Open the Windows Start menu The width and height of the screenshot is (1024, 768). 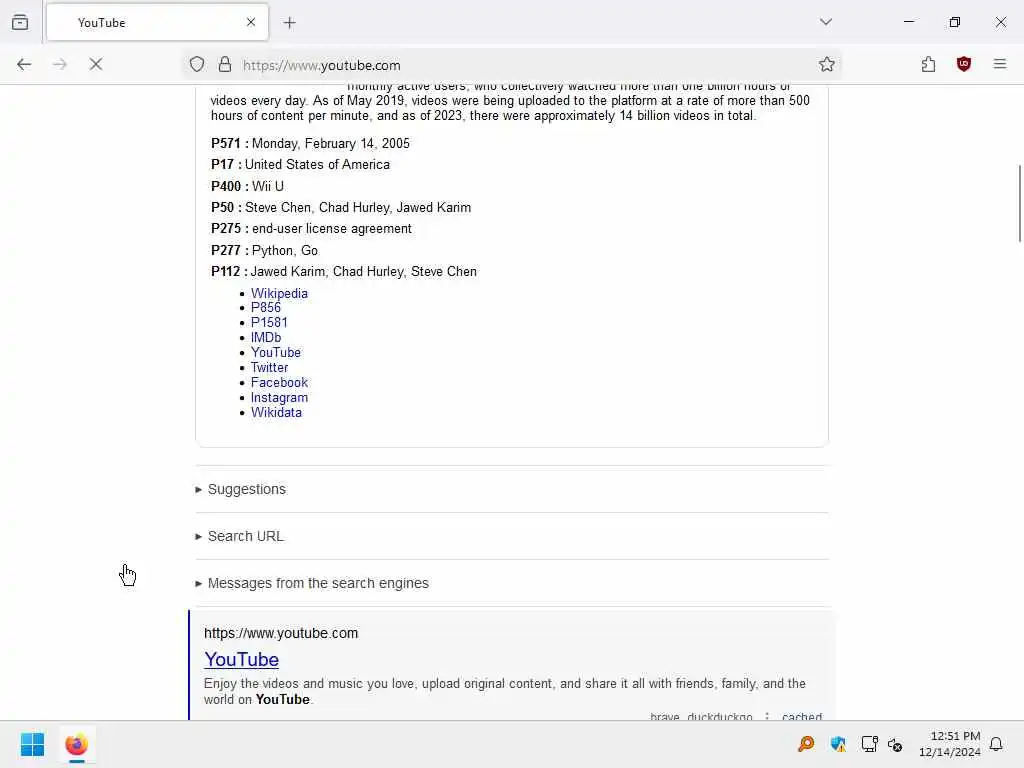pos(32,744)
